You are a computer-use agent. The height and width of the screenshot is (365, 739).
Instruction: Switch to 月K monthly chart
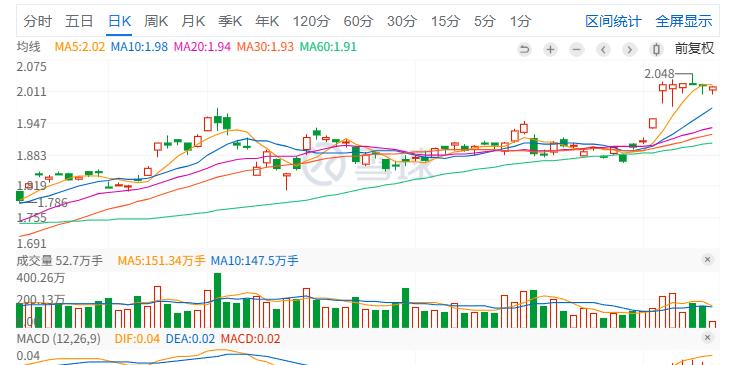193,21
